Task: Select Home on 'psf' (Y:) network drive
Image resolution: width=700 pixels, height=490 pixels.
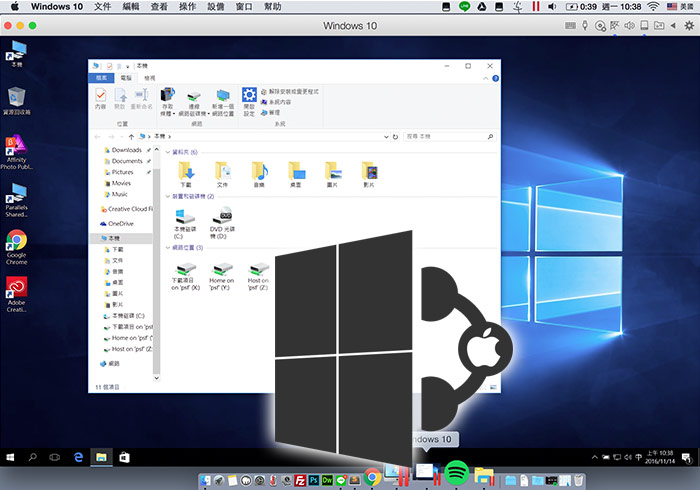Action: [222, 277]
